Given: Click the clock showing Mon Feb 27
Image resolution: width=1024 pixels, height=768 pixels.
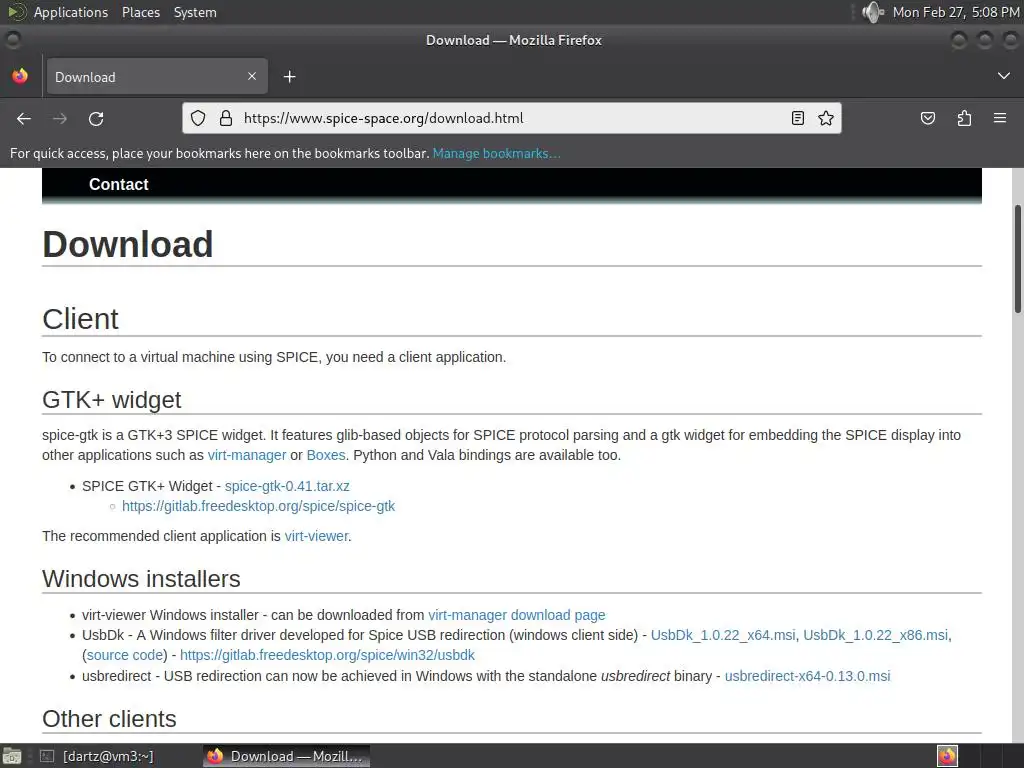Looking at the screenshot, I should pos(955,12).
